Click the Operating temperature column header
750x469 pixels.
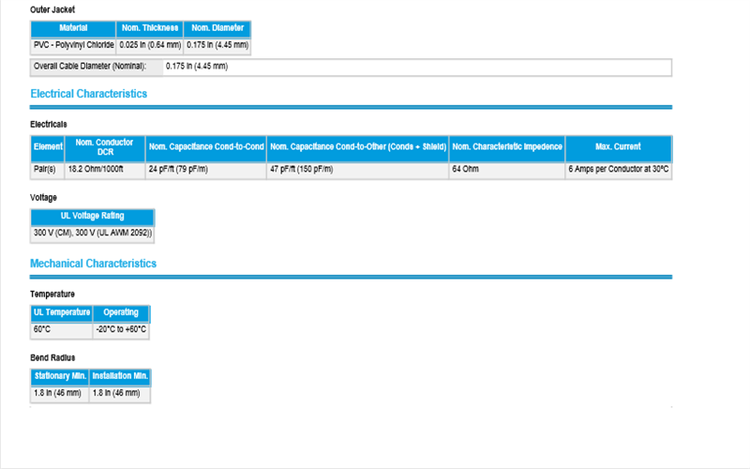121,313
